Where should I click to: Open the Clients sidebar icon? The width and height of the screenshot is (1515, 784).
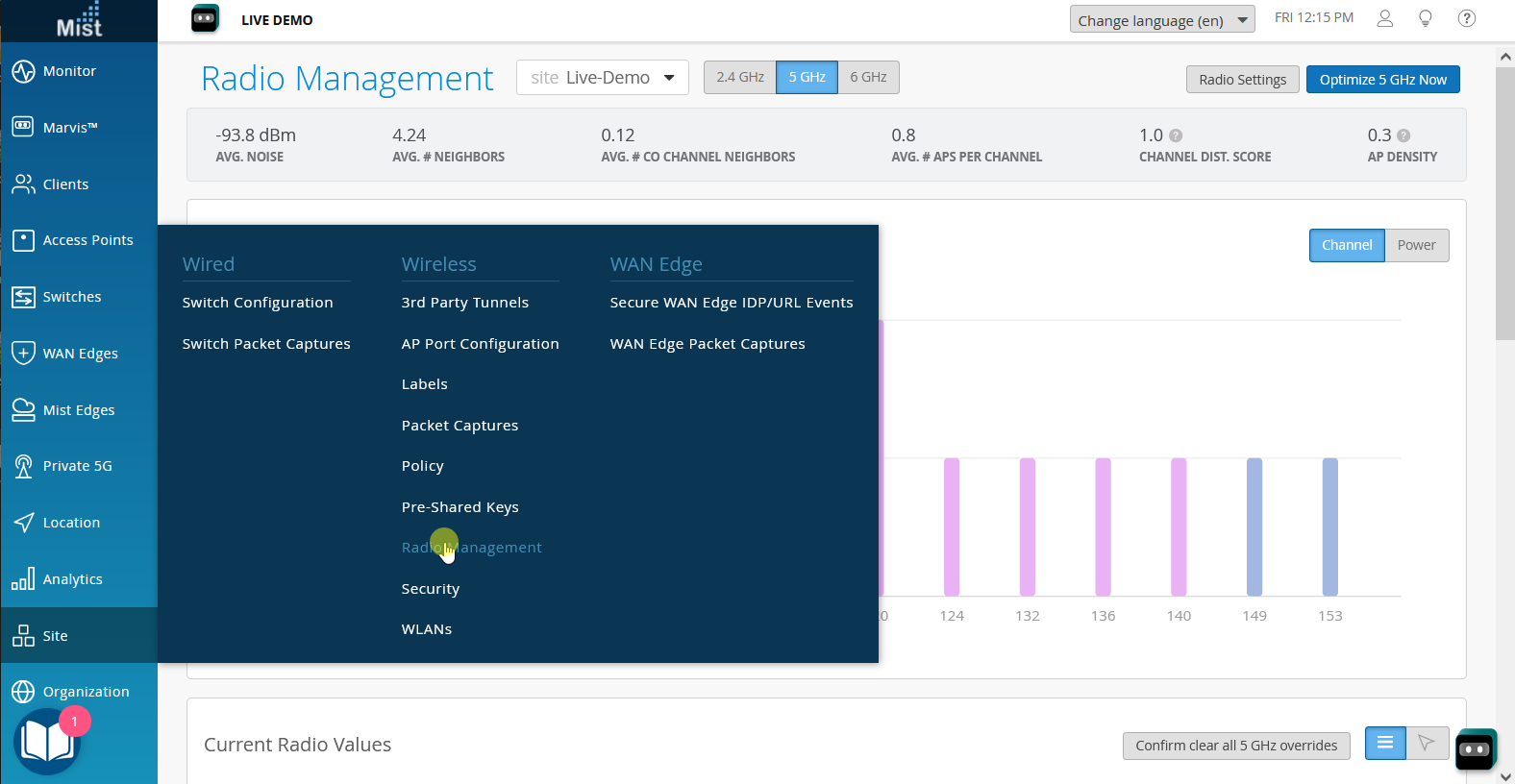[x=23, y=184]
